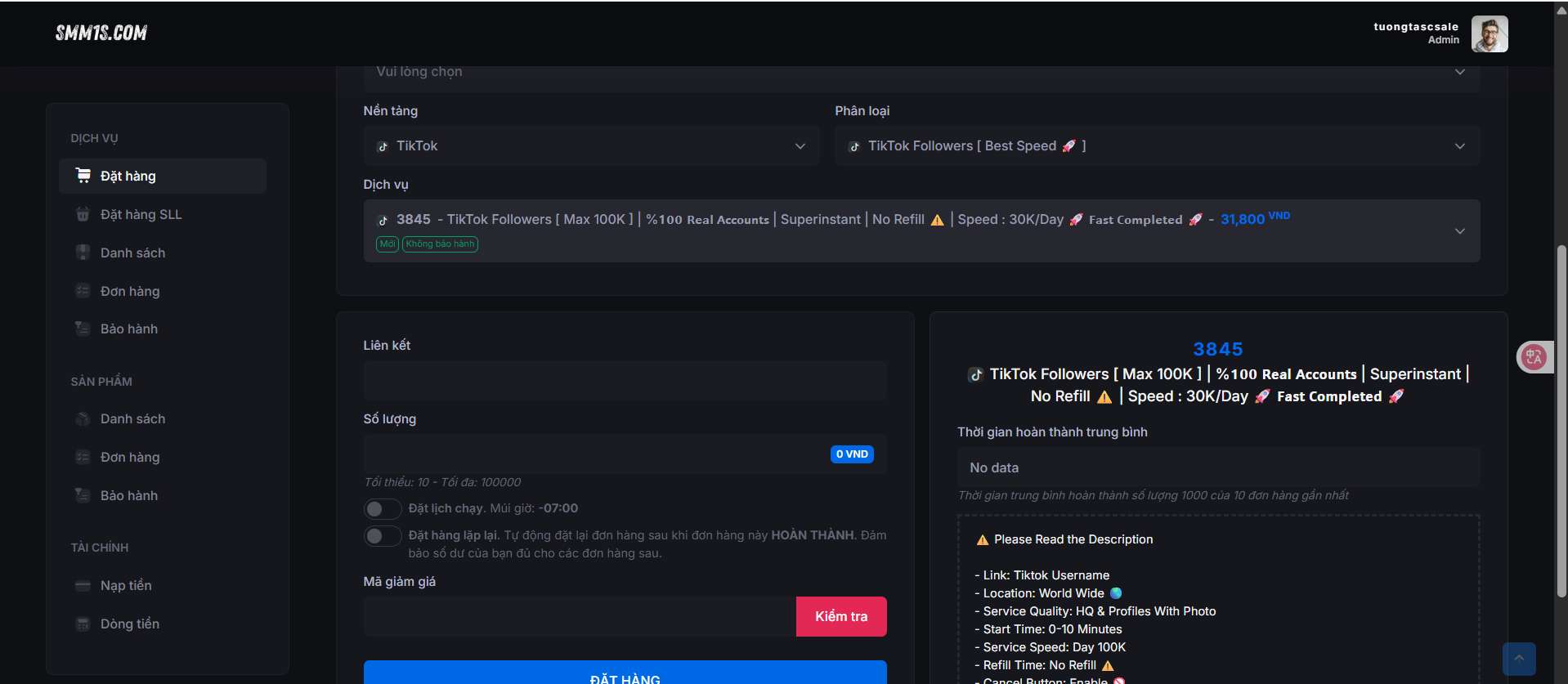Click the Không bảo hành tag
Viewport: 1568px width, 684px height.
click(440, 244)
